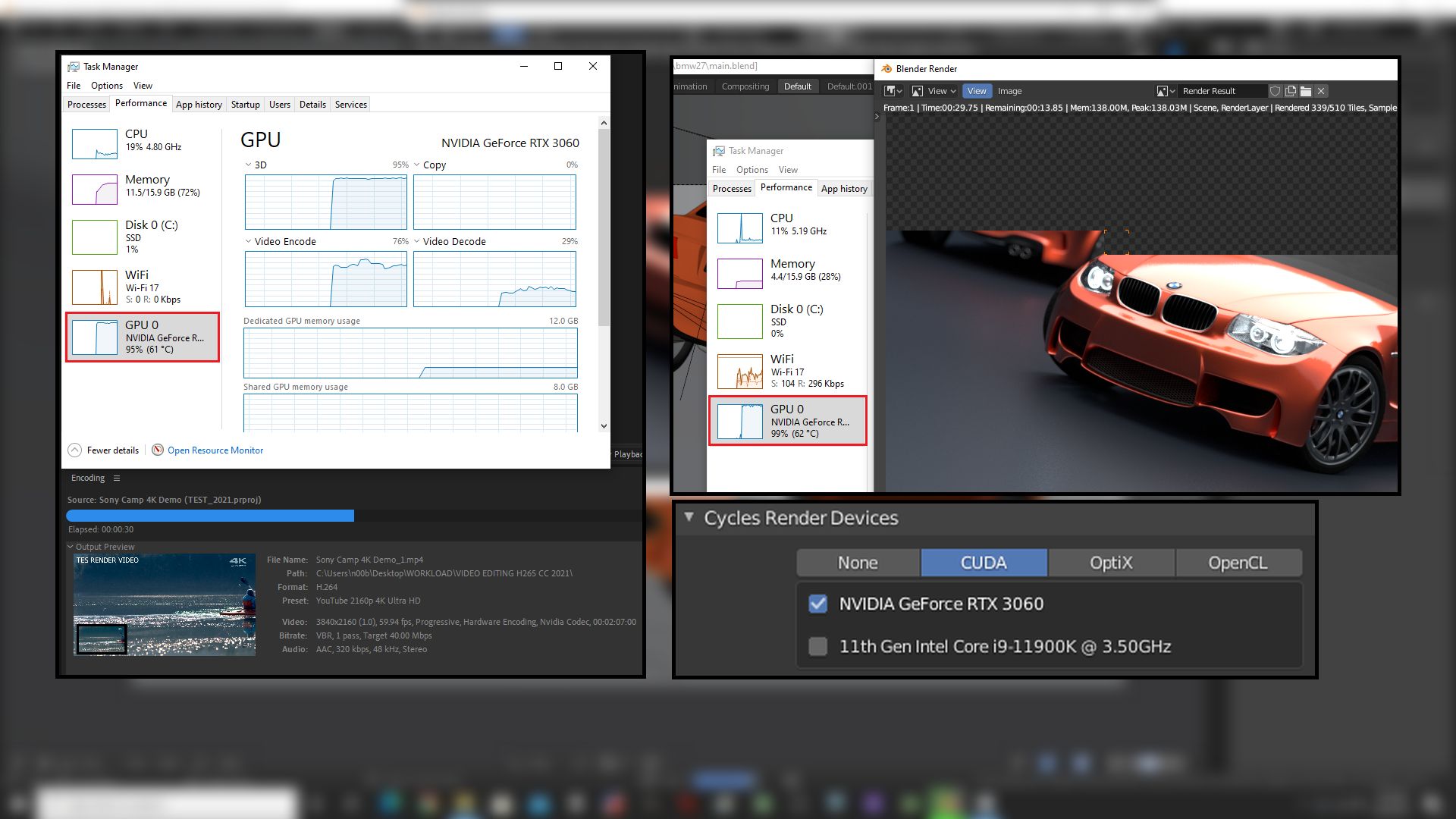Open the Blender editor type selector
The width and height of the screenshot is (1456, 819).
[892, 91]
